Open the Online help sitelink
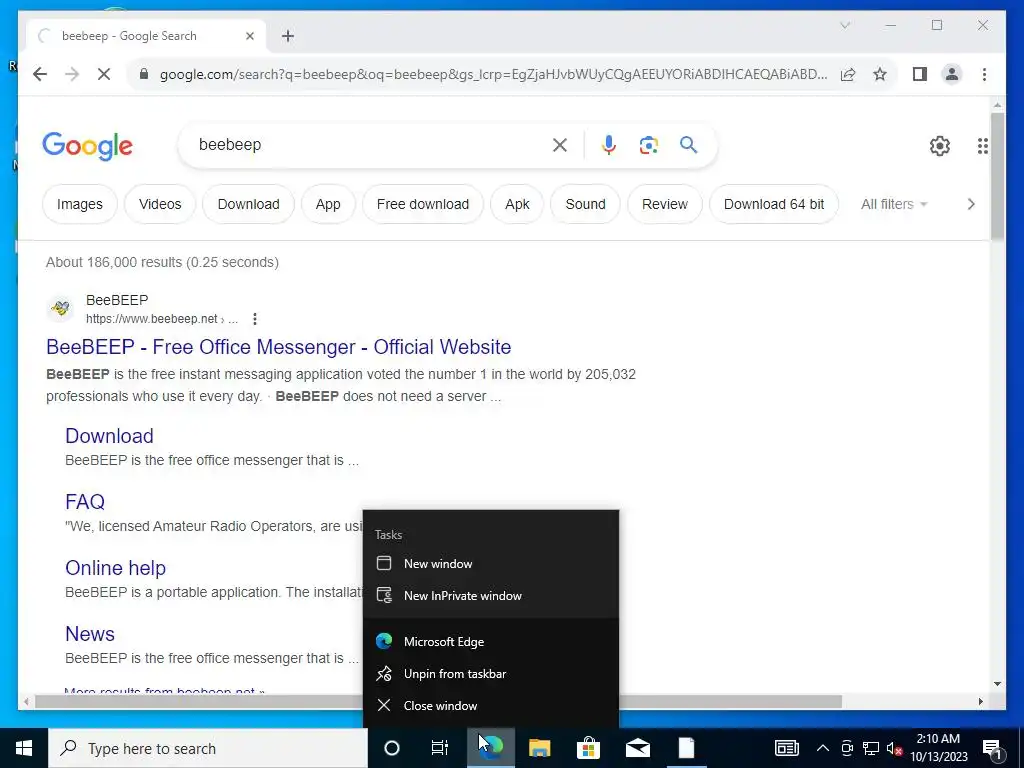1024x768 pixels. (116, 568)
